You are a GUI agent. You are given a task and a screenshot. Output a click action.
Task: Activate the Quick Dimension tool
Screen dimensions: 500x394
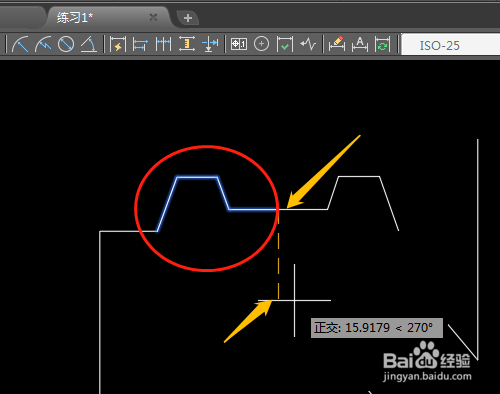pos(118,44)
